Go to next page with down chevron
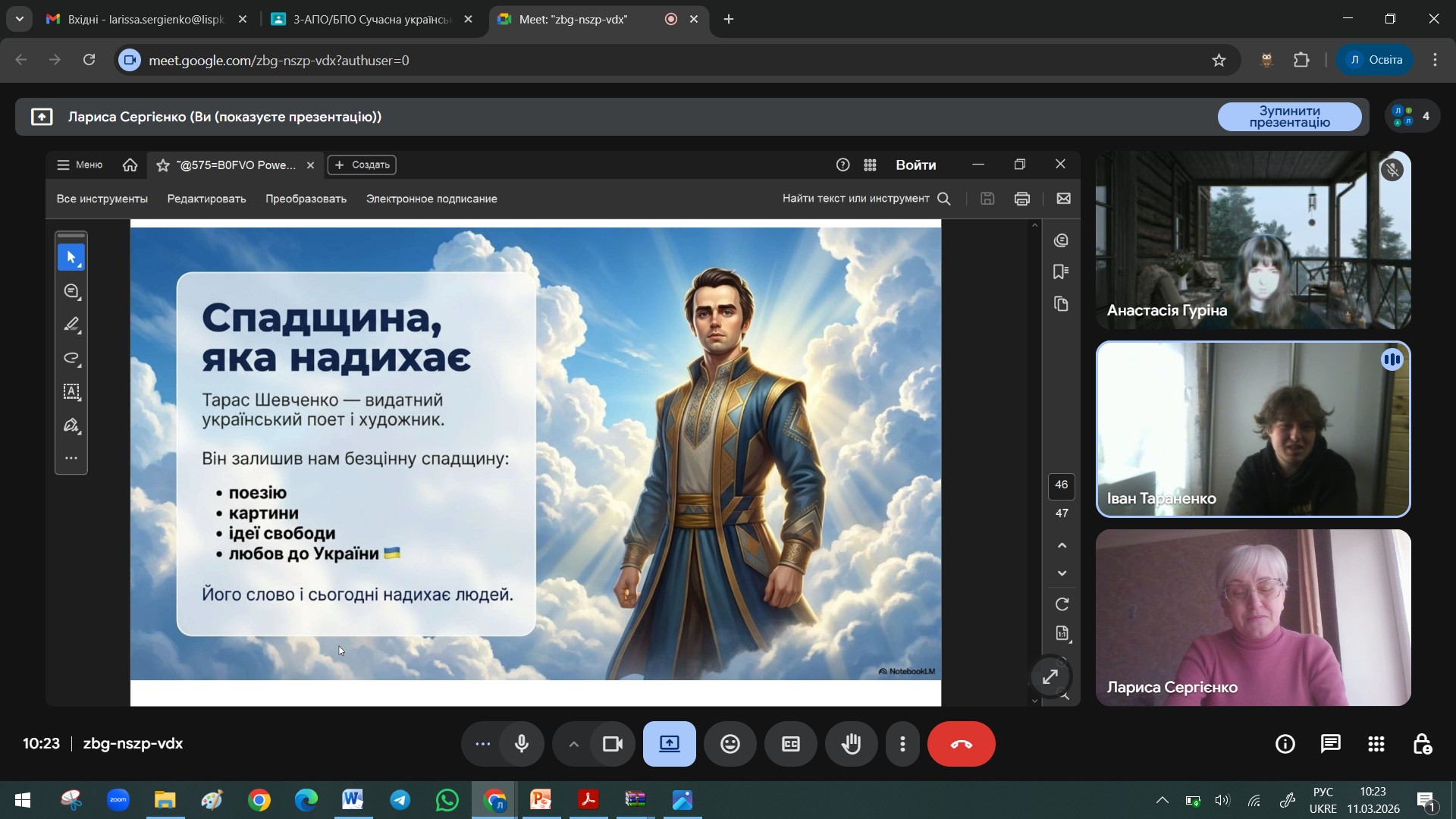1456x819 pixels. [x=1062, y=573]
